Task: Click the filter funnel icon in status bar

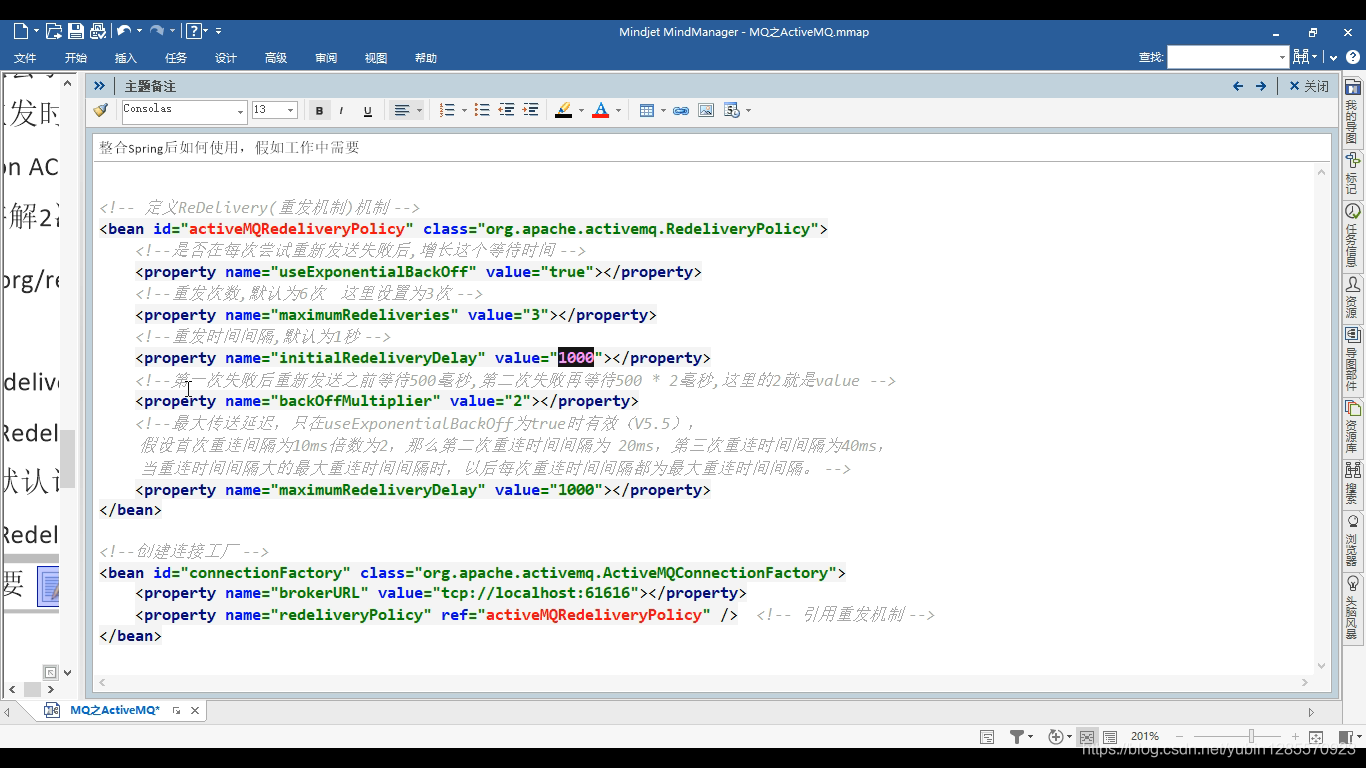Action: coord(1016,737)
